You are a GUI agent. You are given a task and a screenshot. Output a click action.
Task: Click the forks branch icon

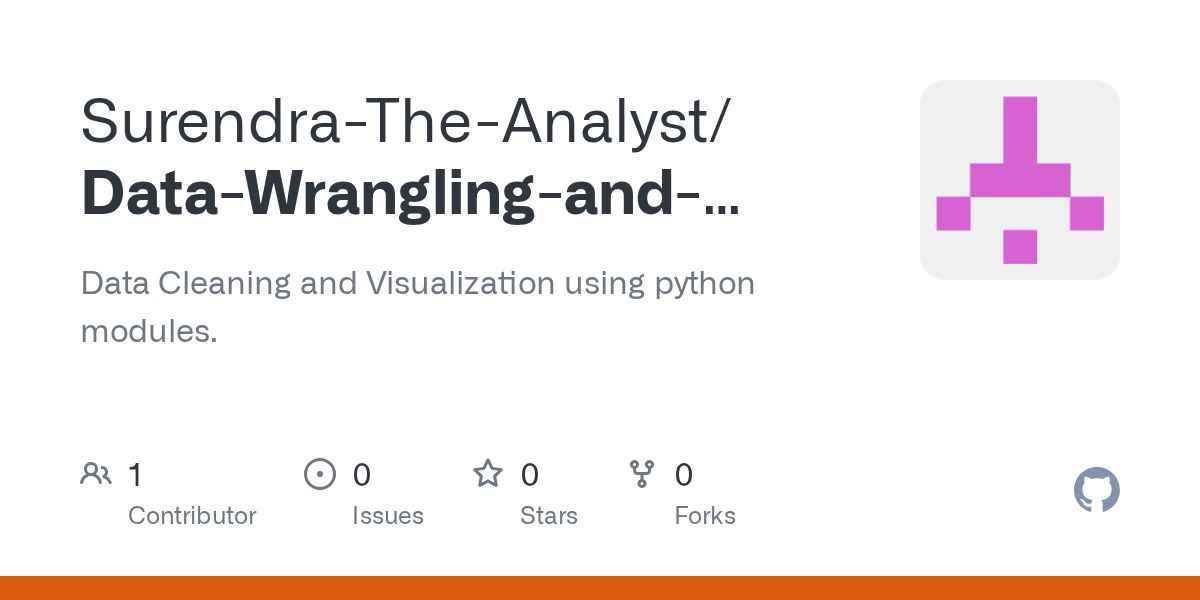click(642, 474)
